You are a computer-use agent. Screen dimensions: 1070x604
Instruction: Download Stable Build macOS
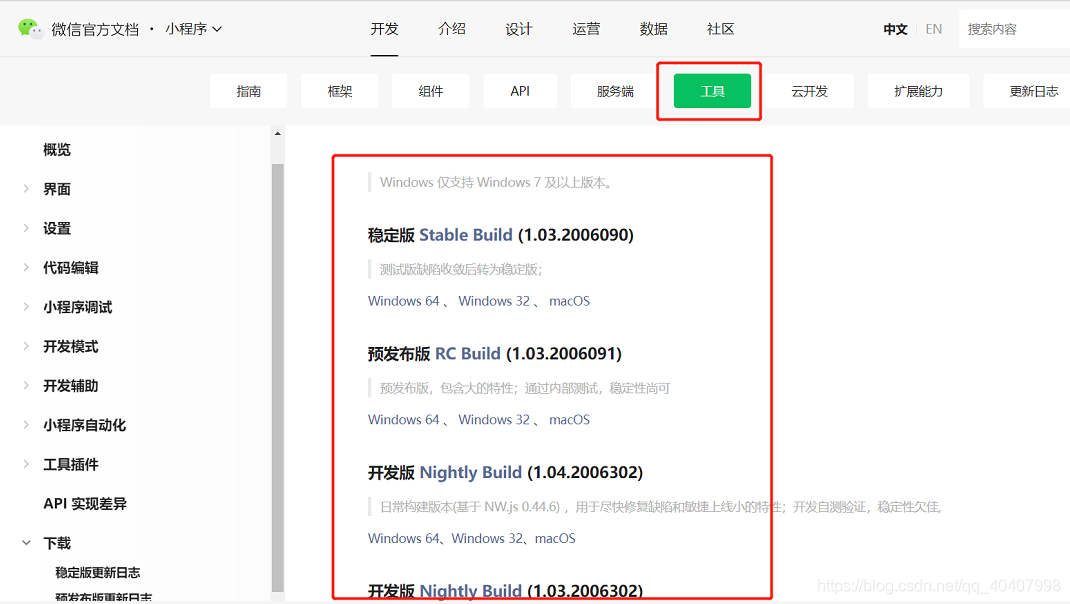click(569, 301)
